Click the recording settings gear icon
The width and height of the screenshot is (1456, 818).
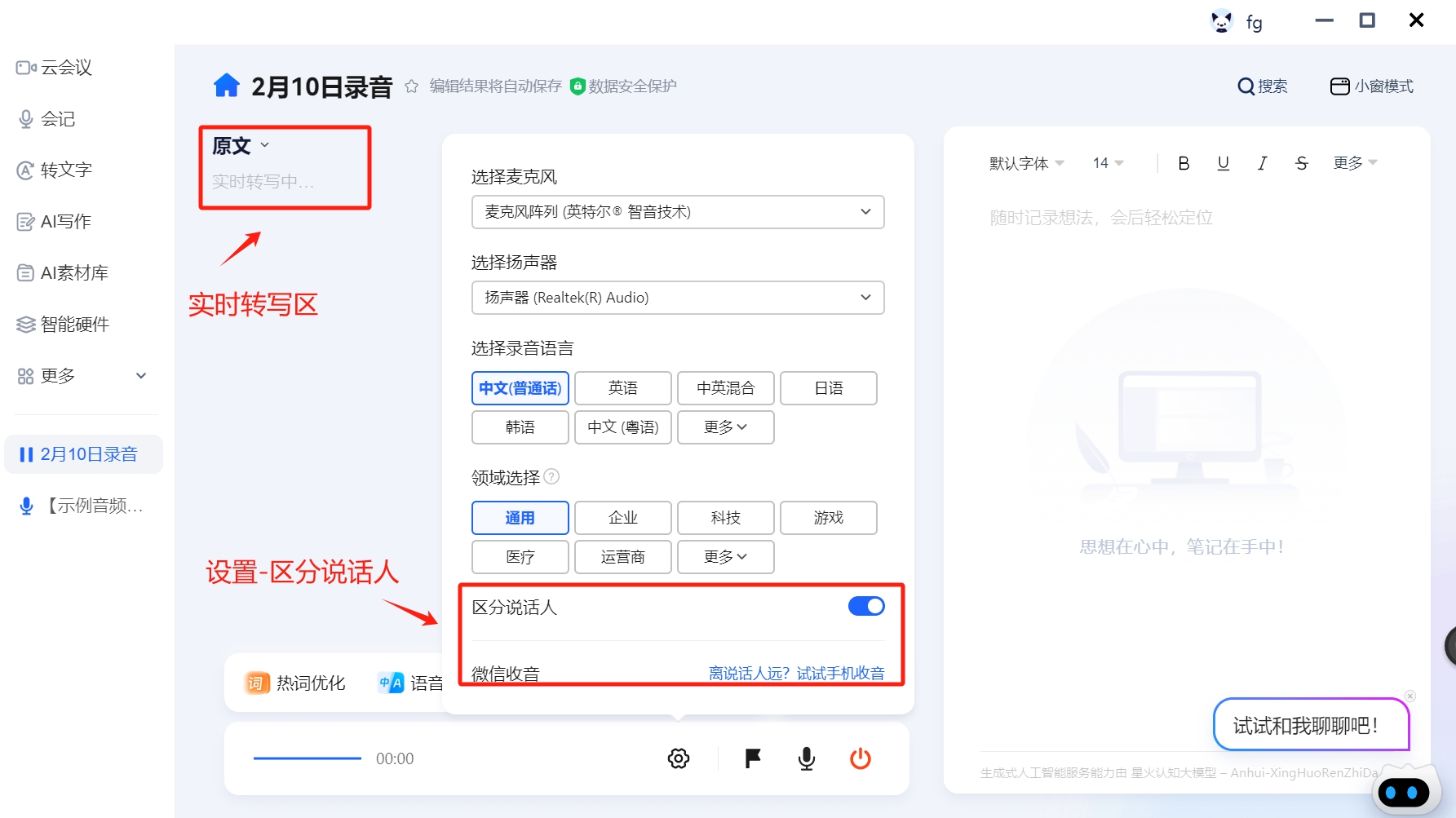(679, 758)
